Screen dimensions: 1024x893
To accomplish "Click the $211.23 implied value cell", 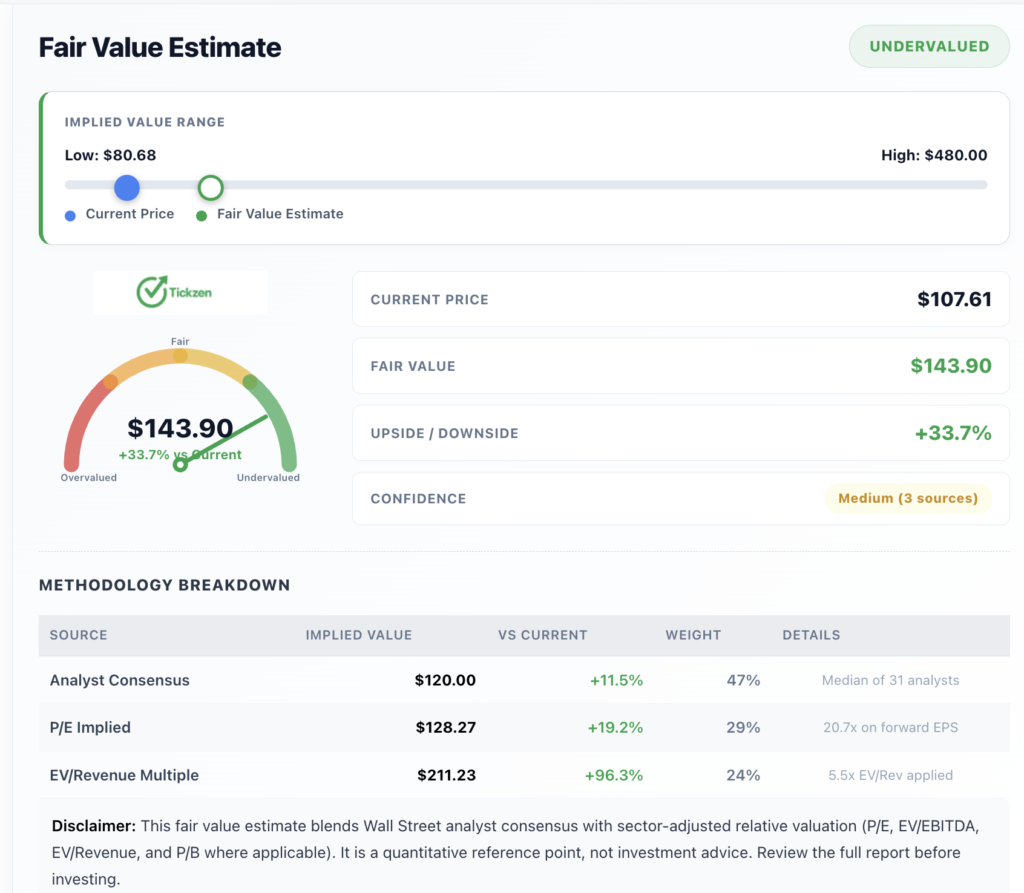I will pyautogui.click(x=447, y=775).
